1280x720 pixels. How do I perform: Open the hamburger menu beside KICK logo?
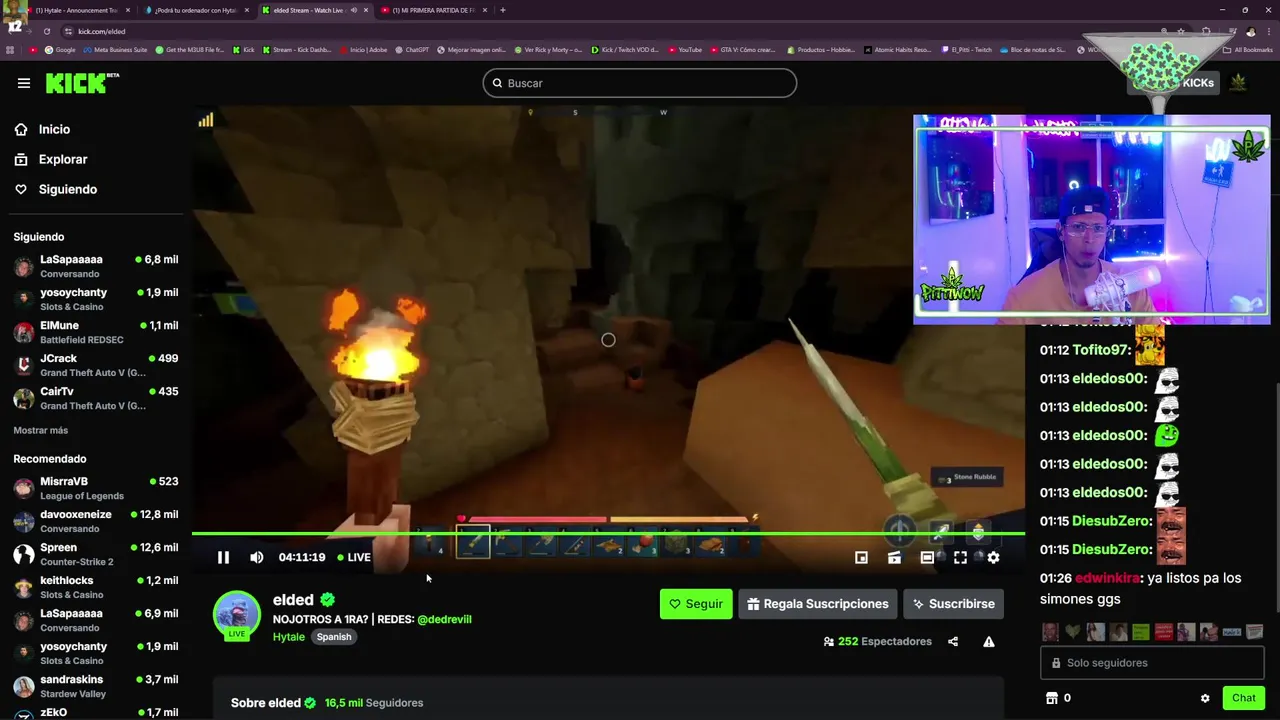(x=24, y=83)
